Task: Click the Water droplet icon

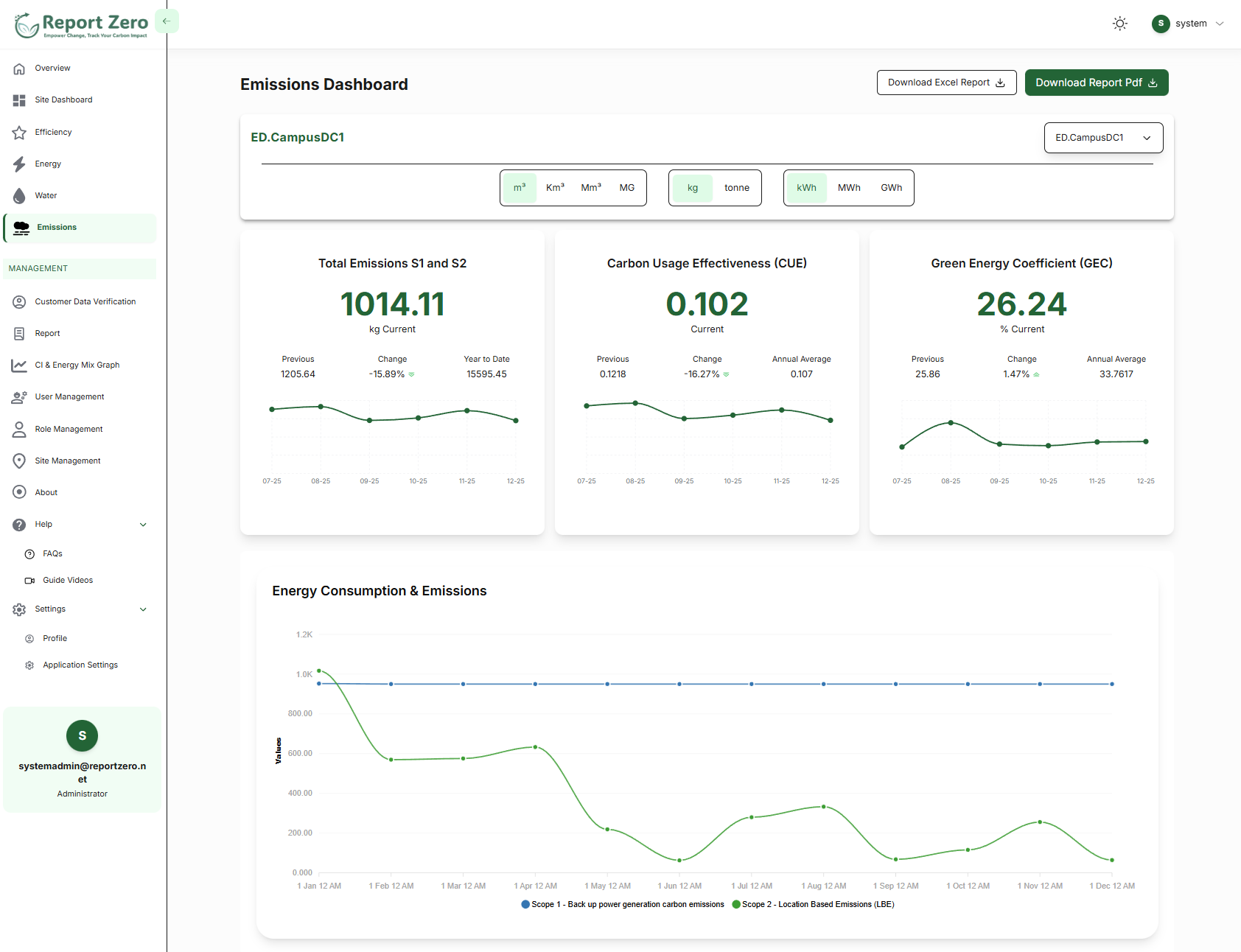Action: tap(19, 196)
